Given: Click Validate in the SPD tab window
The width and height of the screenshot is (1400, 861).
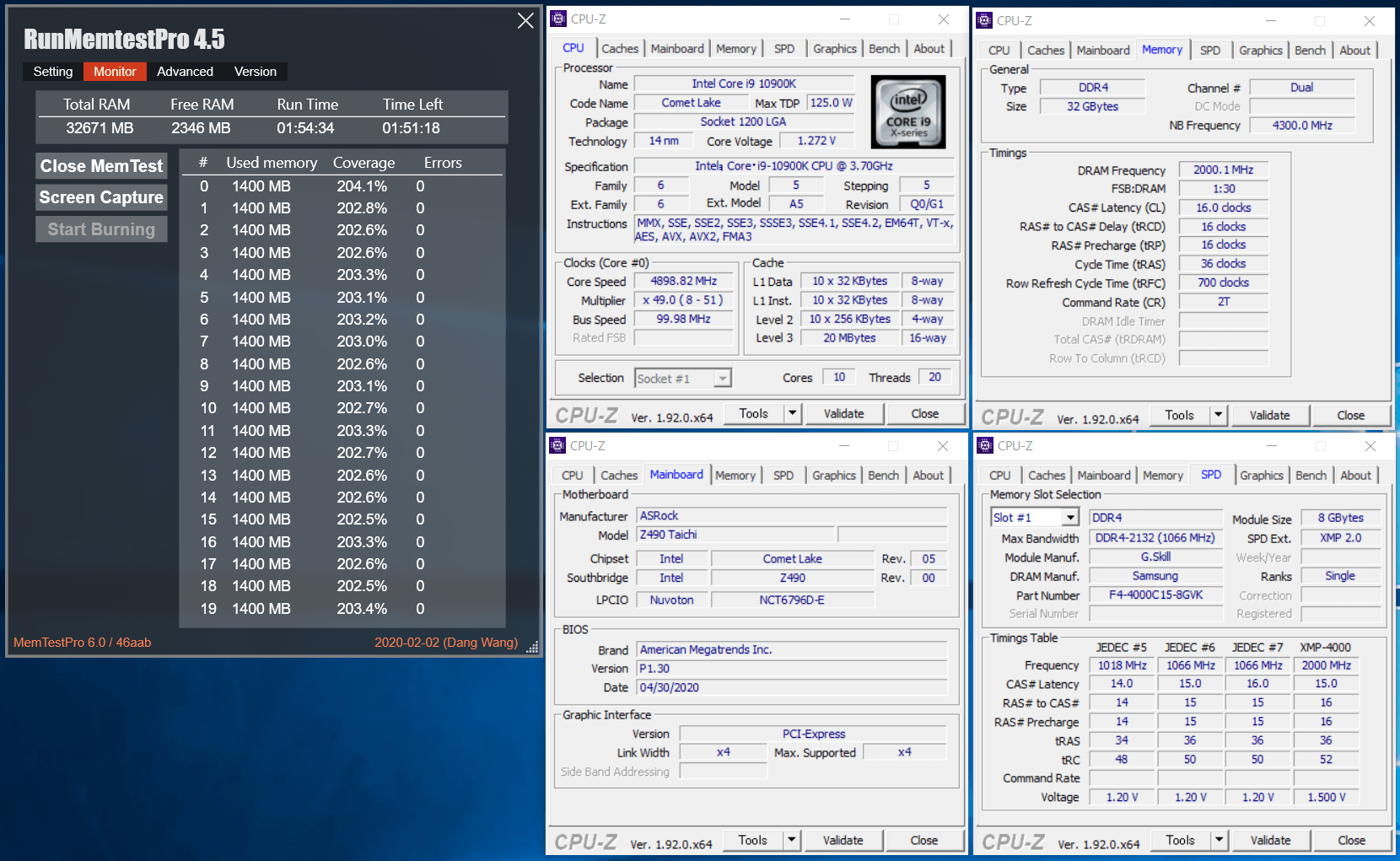Looking at the screenshot, I should pos(1270,840).
